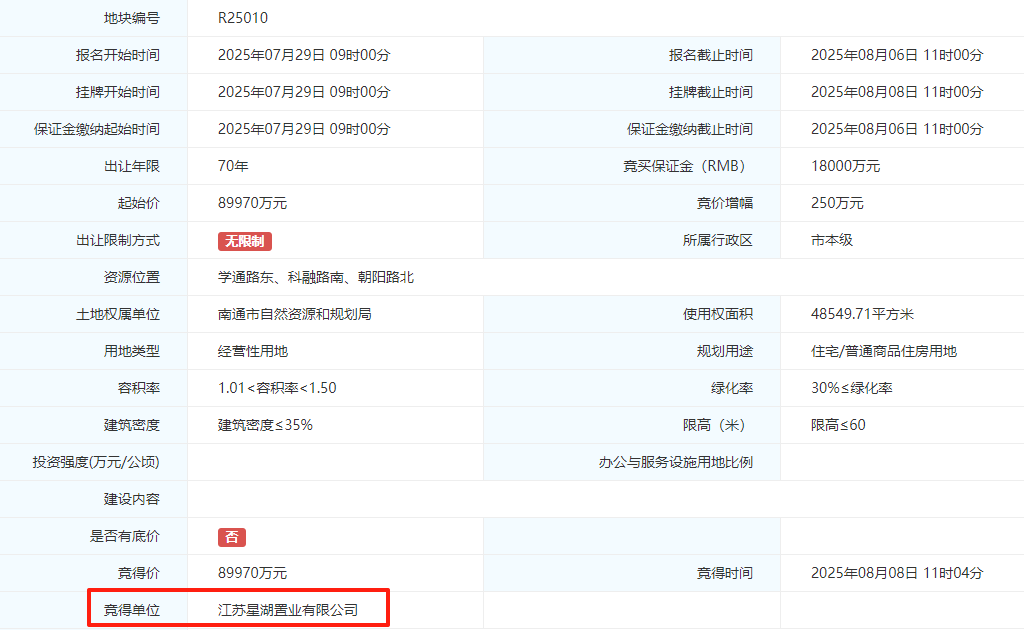The height and width of the screenshot is (630, 1024).
Task: Click the 地块编号 label
Action: pos(131,18)
